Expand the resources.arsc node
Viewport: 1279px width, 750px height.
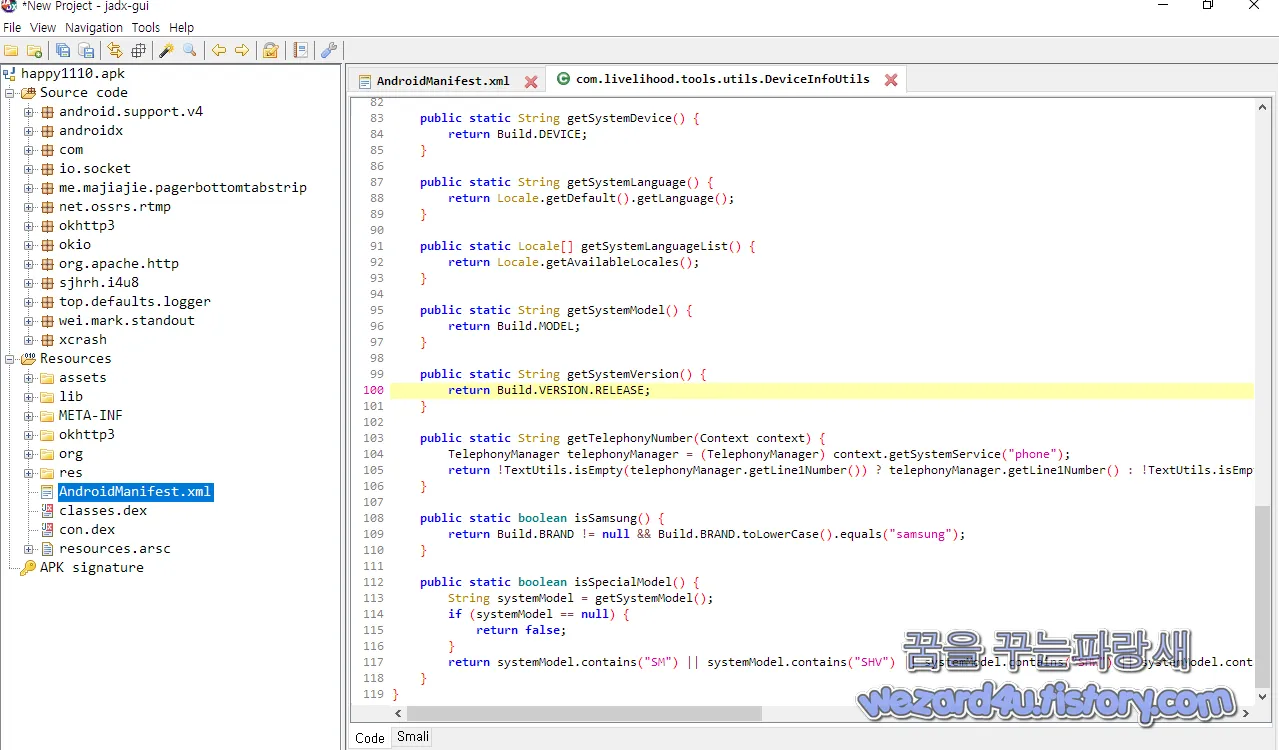point(29,548)
